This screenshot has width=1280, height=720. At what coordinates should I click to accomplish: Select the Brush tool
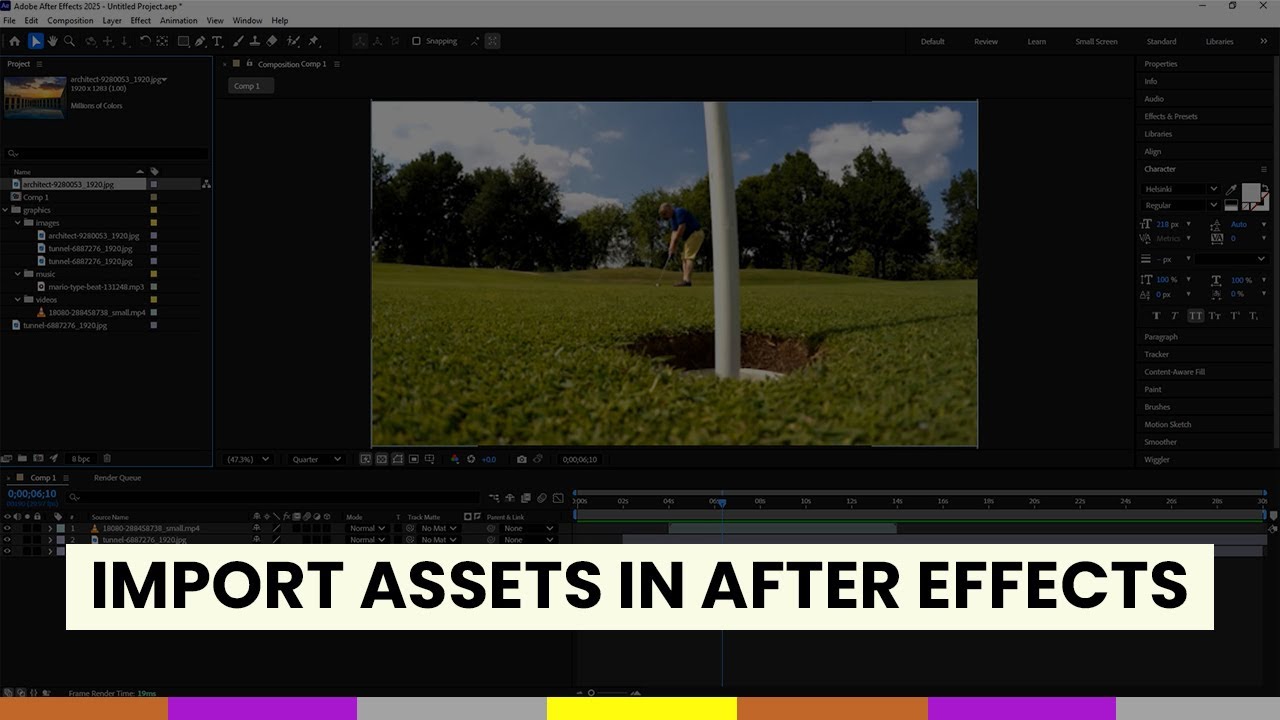click(238, 41)
